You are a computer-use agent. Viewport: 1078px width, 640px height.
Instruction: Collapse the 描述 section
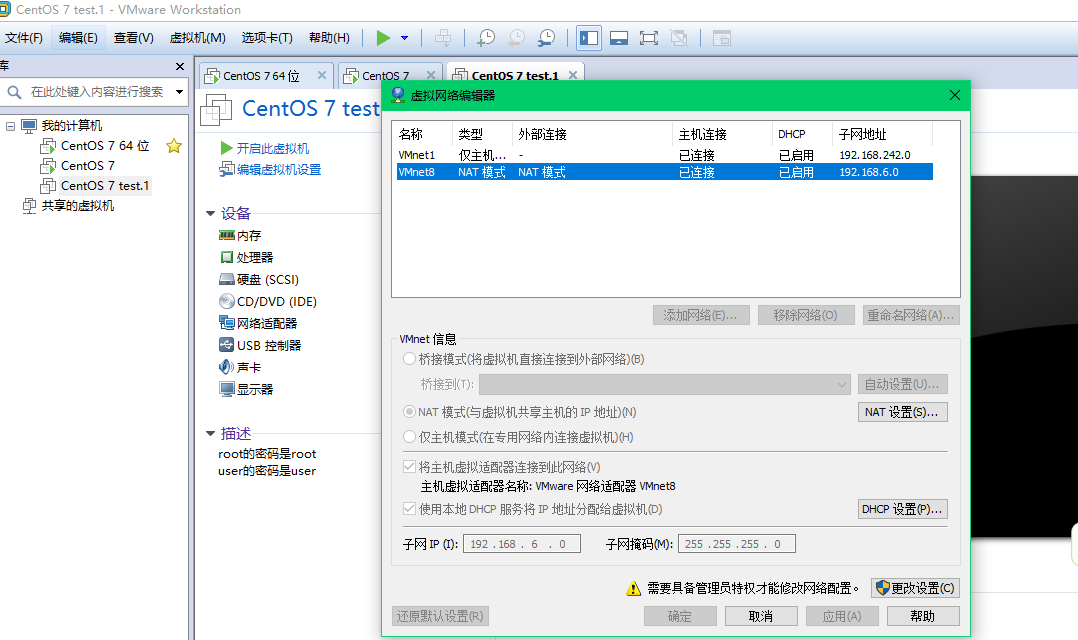pos(210,434)
